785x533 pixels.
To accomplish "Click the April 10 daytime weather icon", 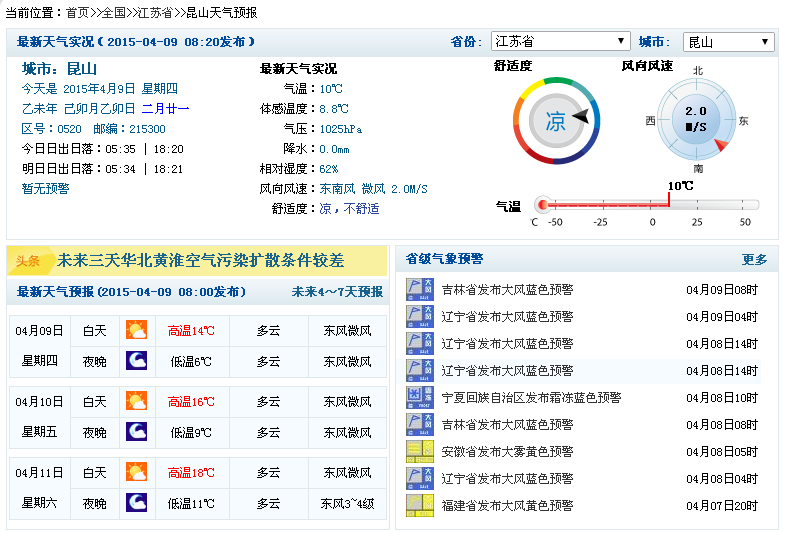I will (x=135, y=401).
